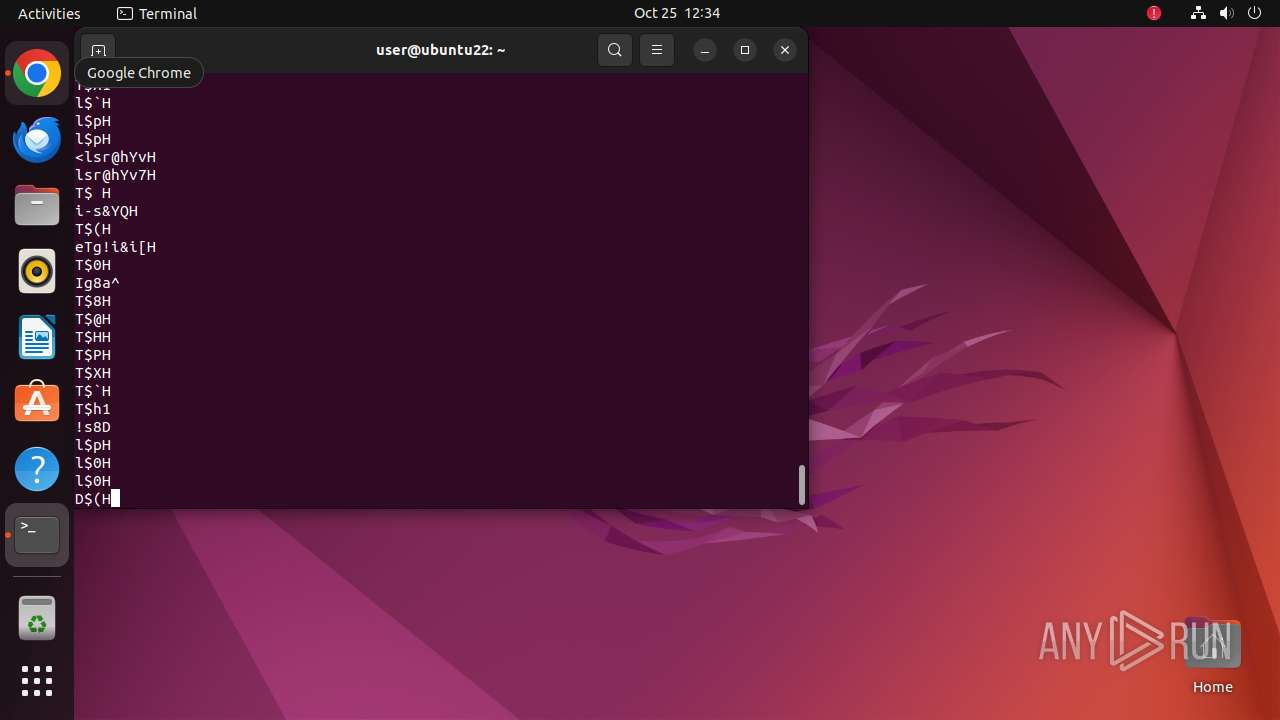
Task: Open a new terminal tab
Action: pyautogui.click(x=98, y=50)
